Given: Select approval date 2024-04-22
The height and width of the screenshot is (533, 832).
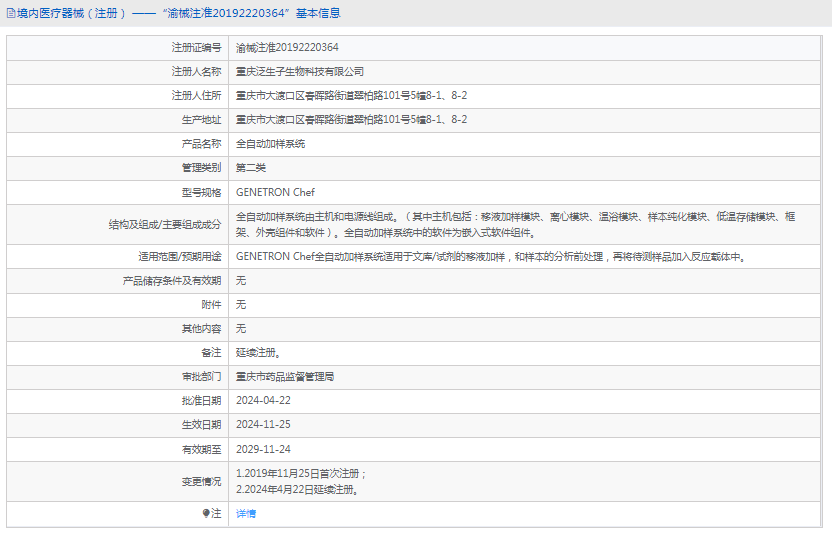Looking at the screenshot, I should click(x=263, y=400).
